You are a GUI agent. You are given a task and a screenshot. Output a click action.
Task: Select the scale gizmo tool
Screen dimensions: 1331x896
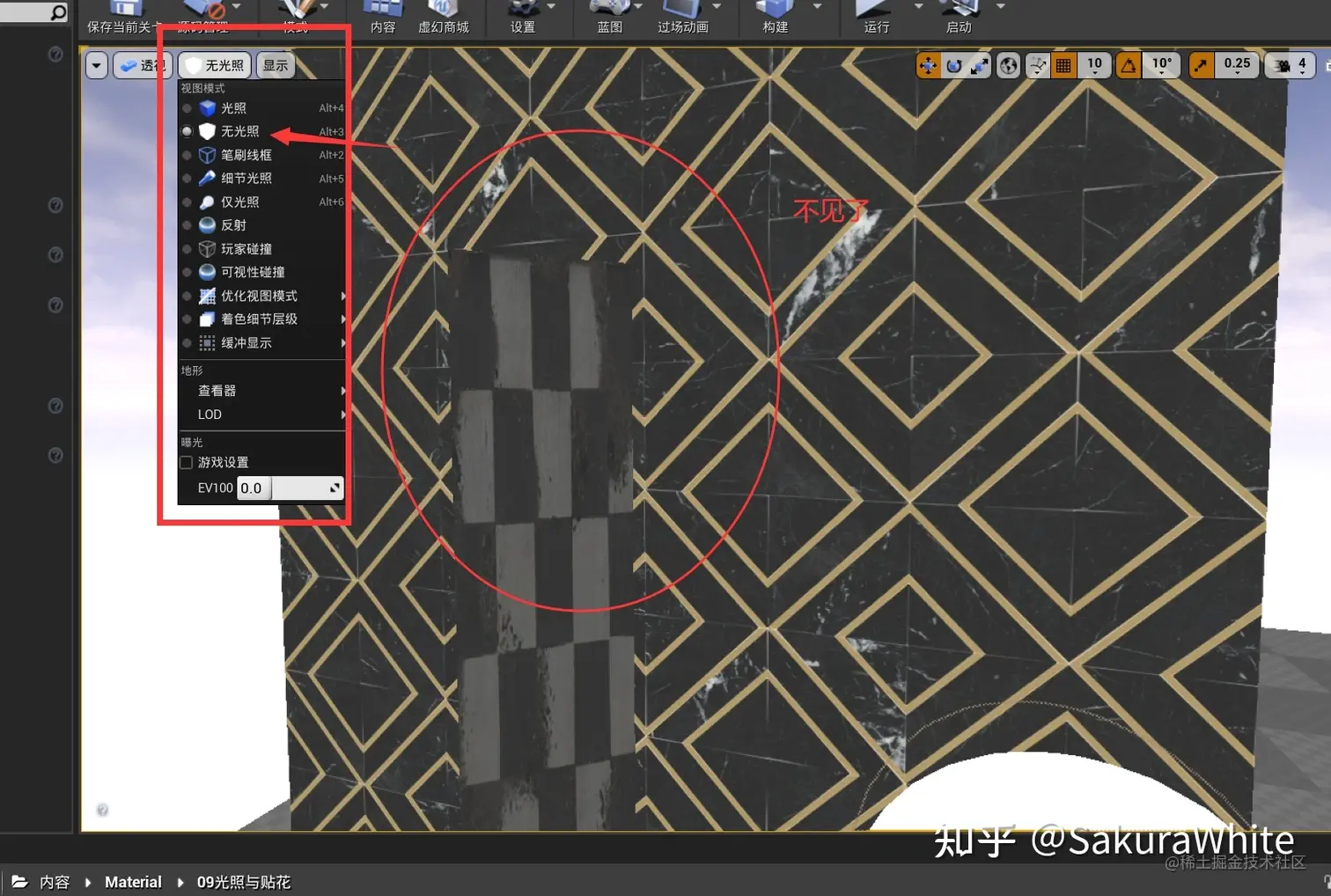pos(979,65)
